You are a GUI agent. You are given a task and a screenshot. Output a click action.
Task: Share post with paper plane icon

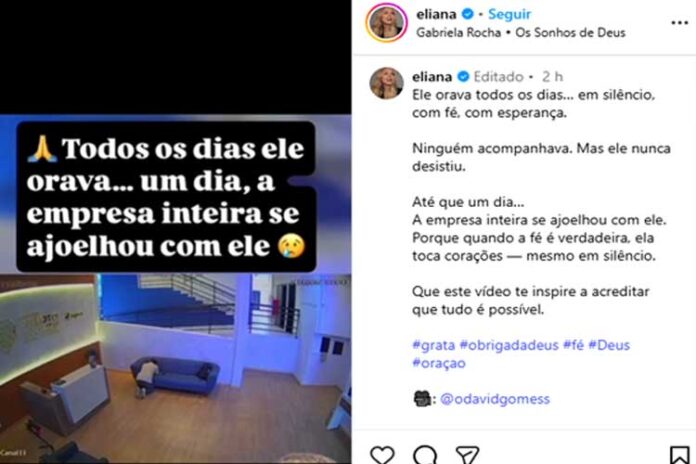(x=467, y=455)
